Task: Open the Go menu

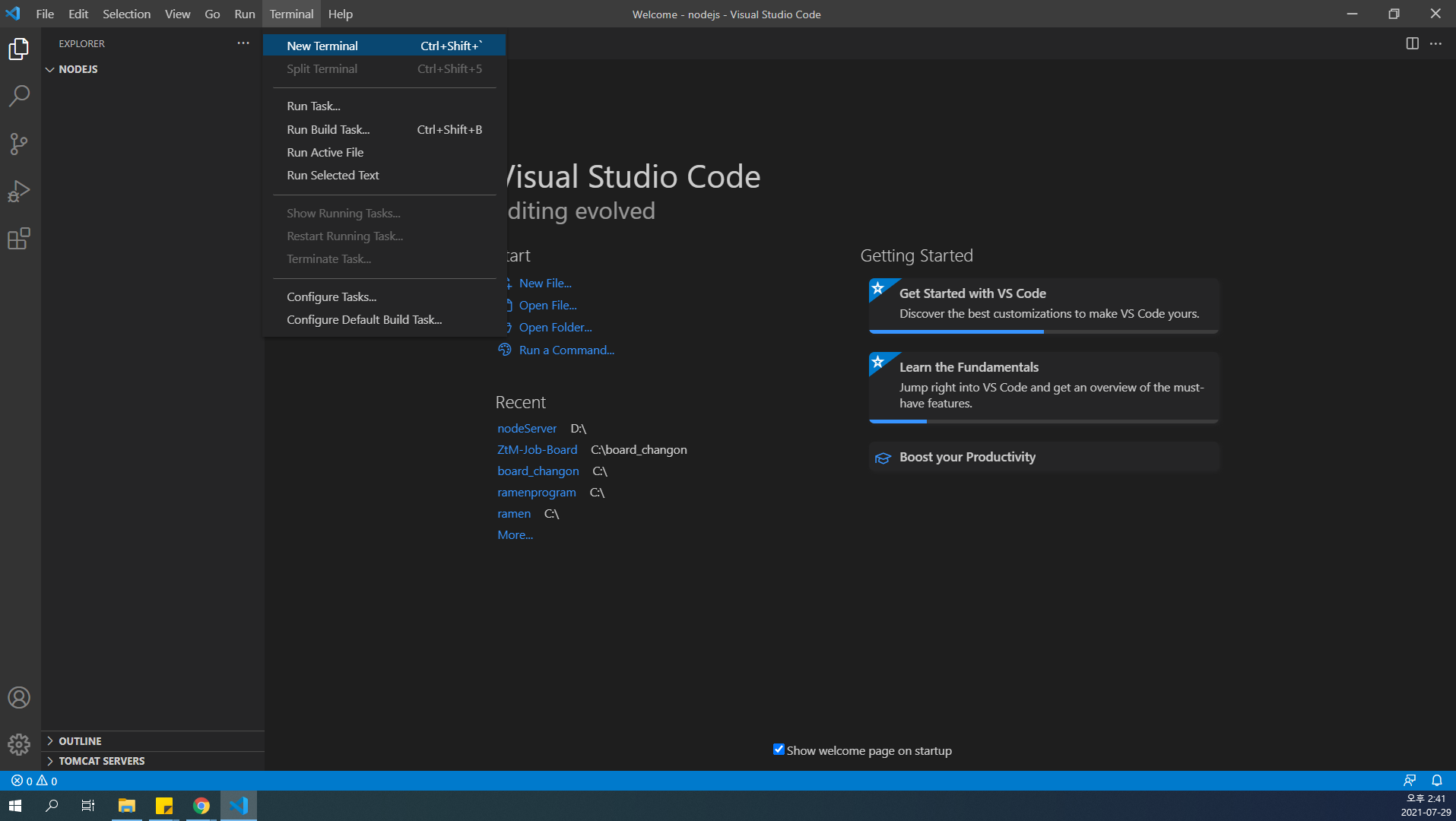Action: [x=212, y=14]
